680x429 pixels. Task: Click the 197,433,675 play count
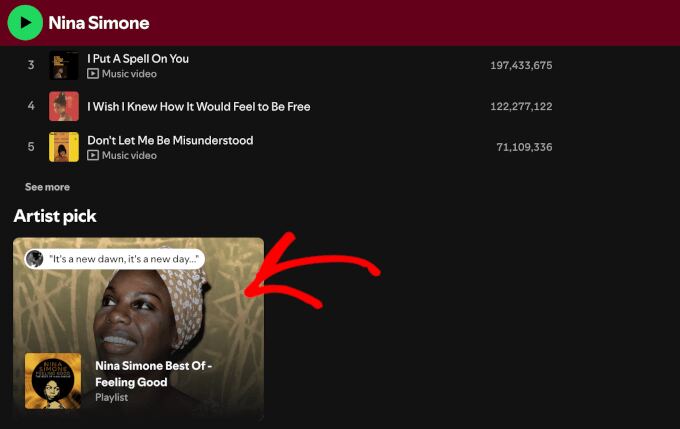coord(521,65)
